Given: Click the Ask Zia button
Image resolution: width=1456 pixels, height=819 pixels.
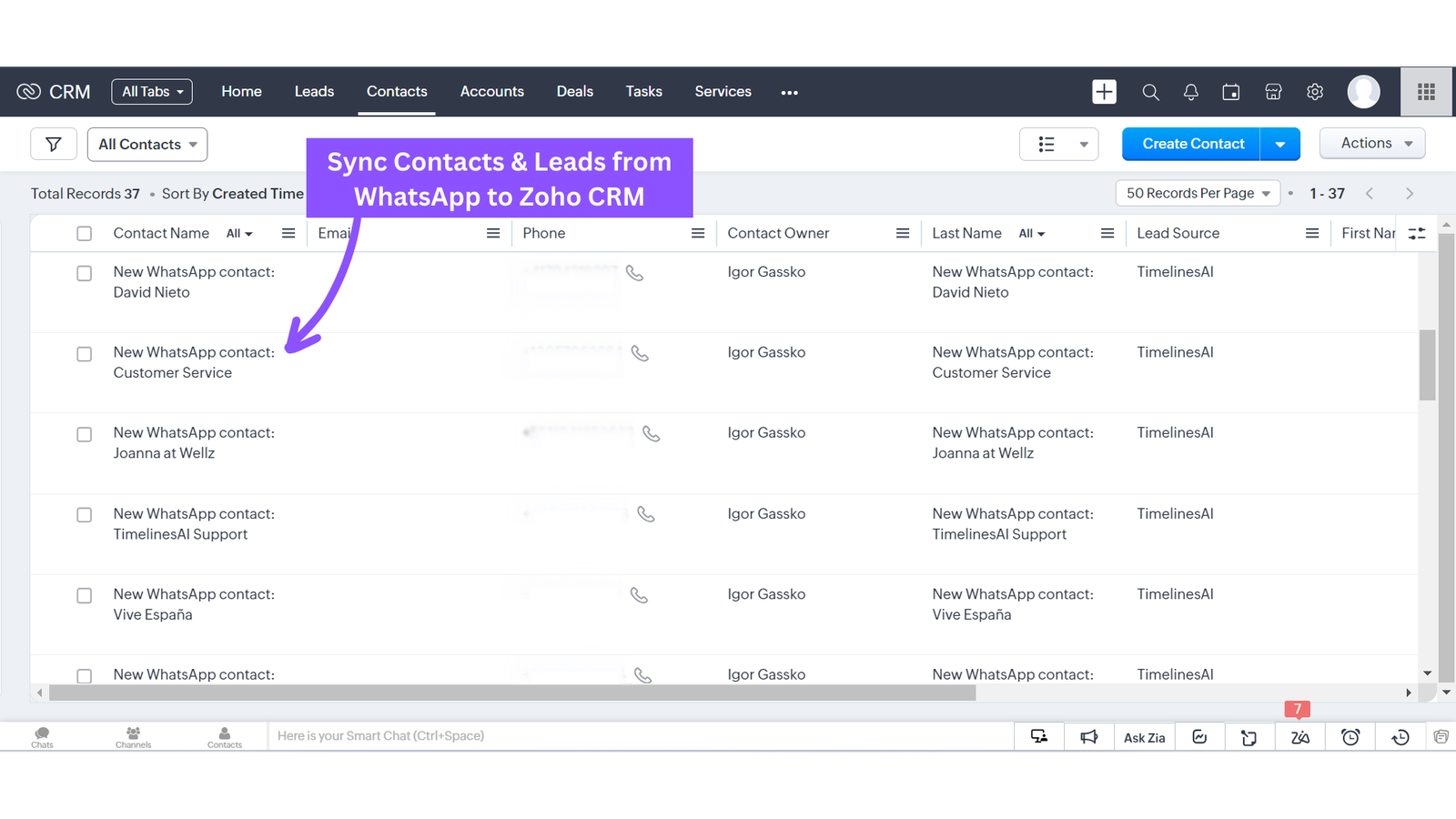Looking at the screenshot, I should coord(1144,736).
